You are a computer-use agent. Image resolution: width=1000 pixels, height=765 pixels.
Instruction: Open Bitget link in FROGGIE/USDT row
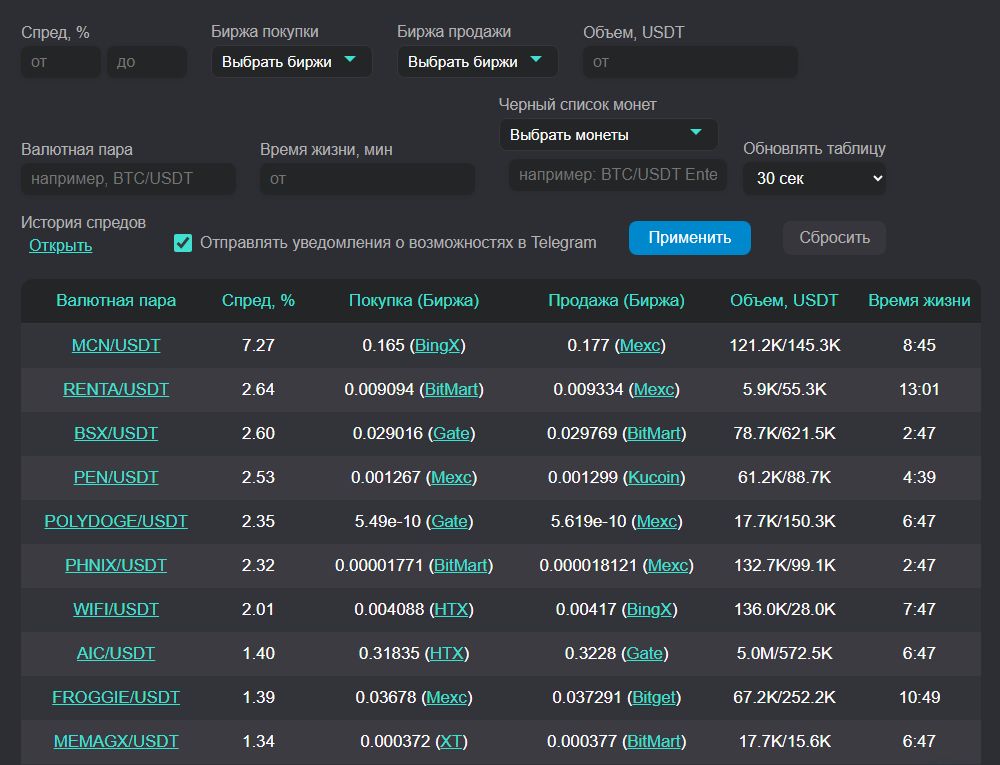pyautogui.click(x=655, y=698)
